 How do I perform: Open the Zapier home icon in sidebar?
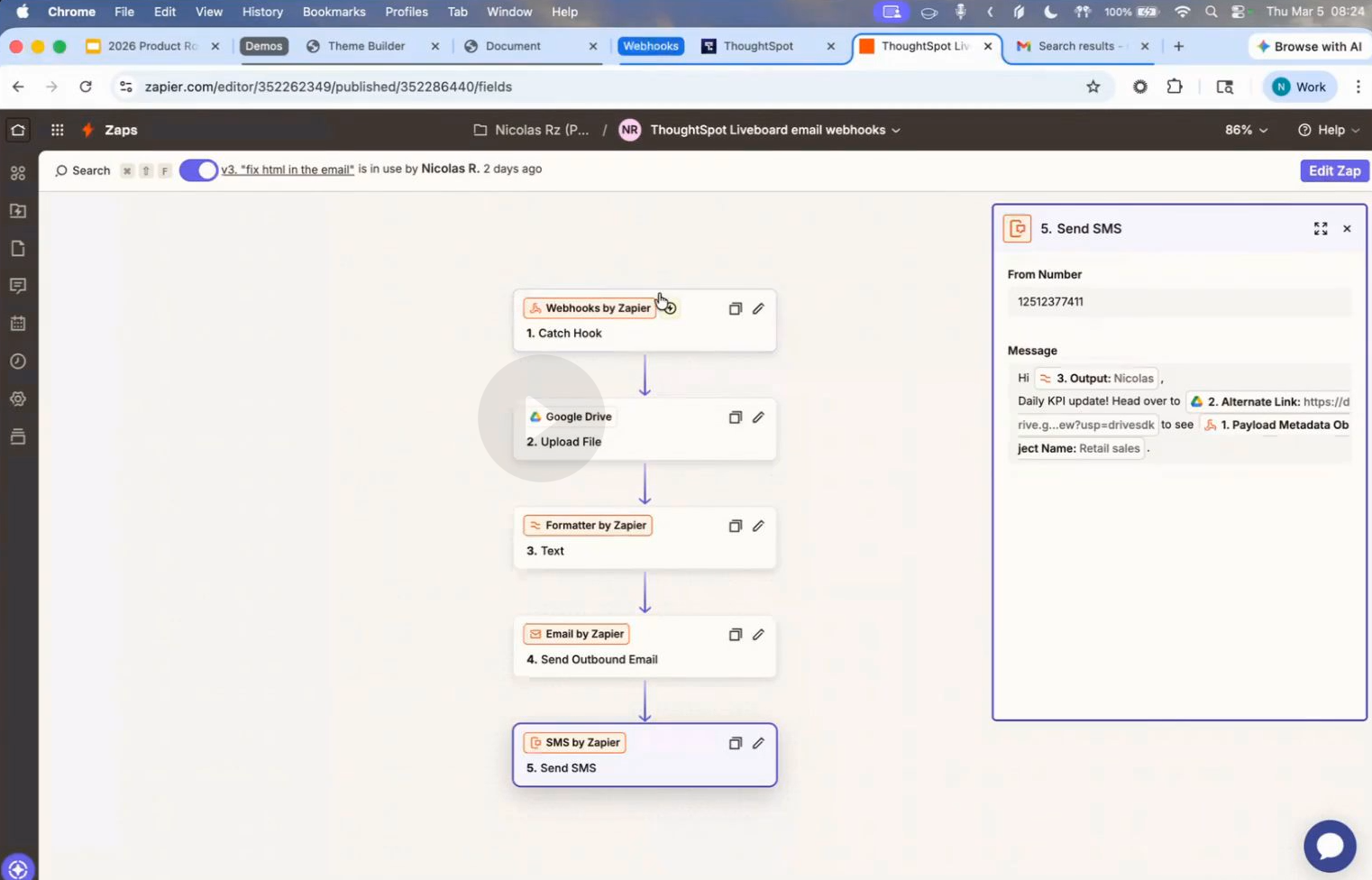[x=18, y=130]
